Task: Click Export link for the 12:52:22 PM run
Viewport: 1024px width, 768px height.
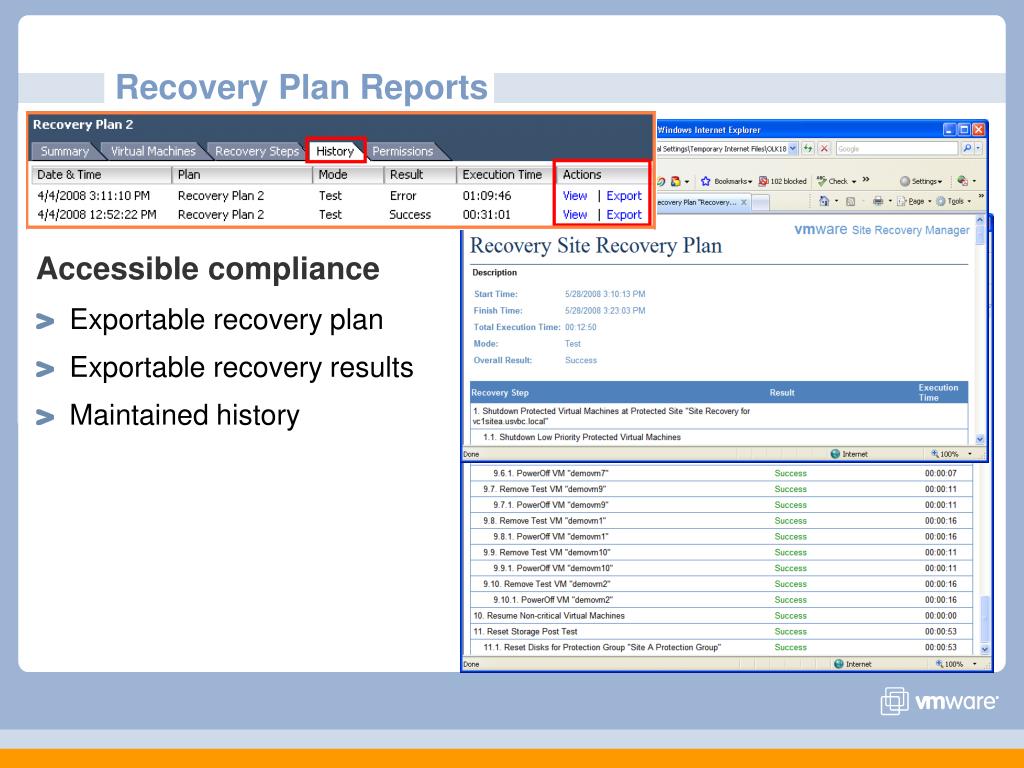Action: click(x=624, y=214)
